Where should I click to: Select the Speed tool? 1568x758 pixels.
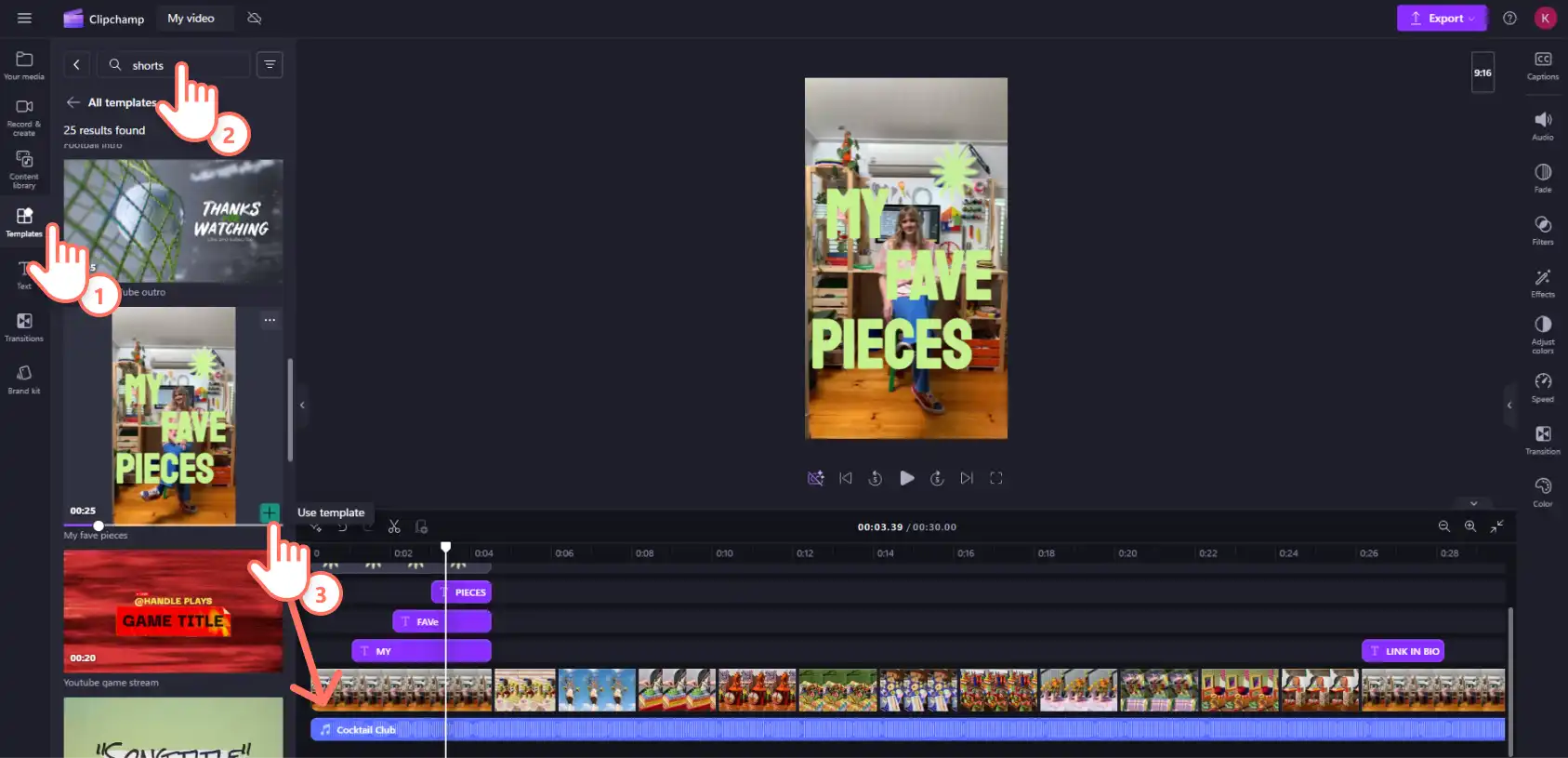1542,388
